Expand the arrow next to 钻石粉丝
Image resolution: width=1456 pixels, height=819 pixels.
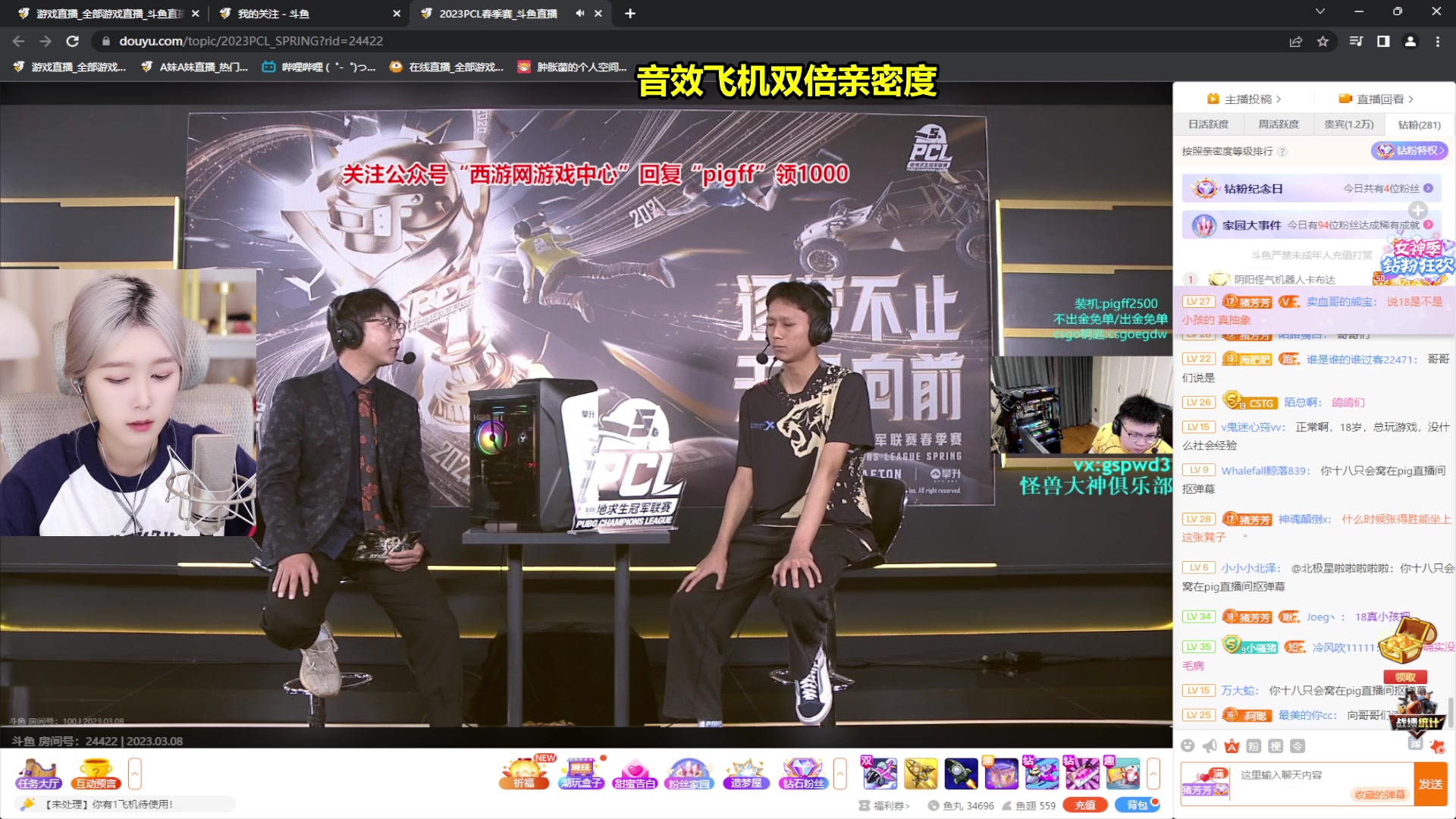point(840,774)
